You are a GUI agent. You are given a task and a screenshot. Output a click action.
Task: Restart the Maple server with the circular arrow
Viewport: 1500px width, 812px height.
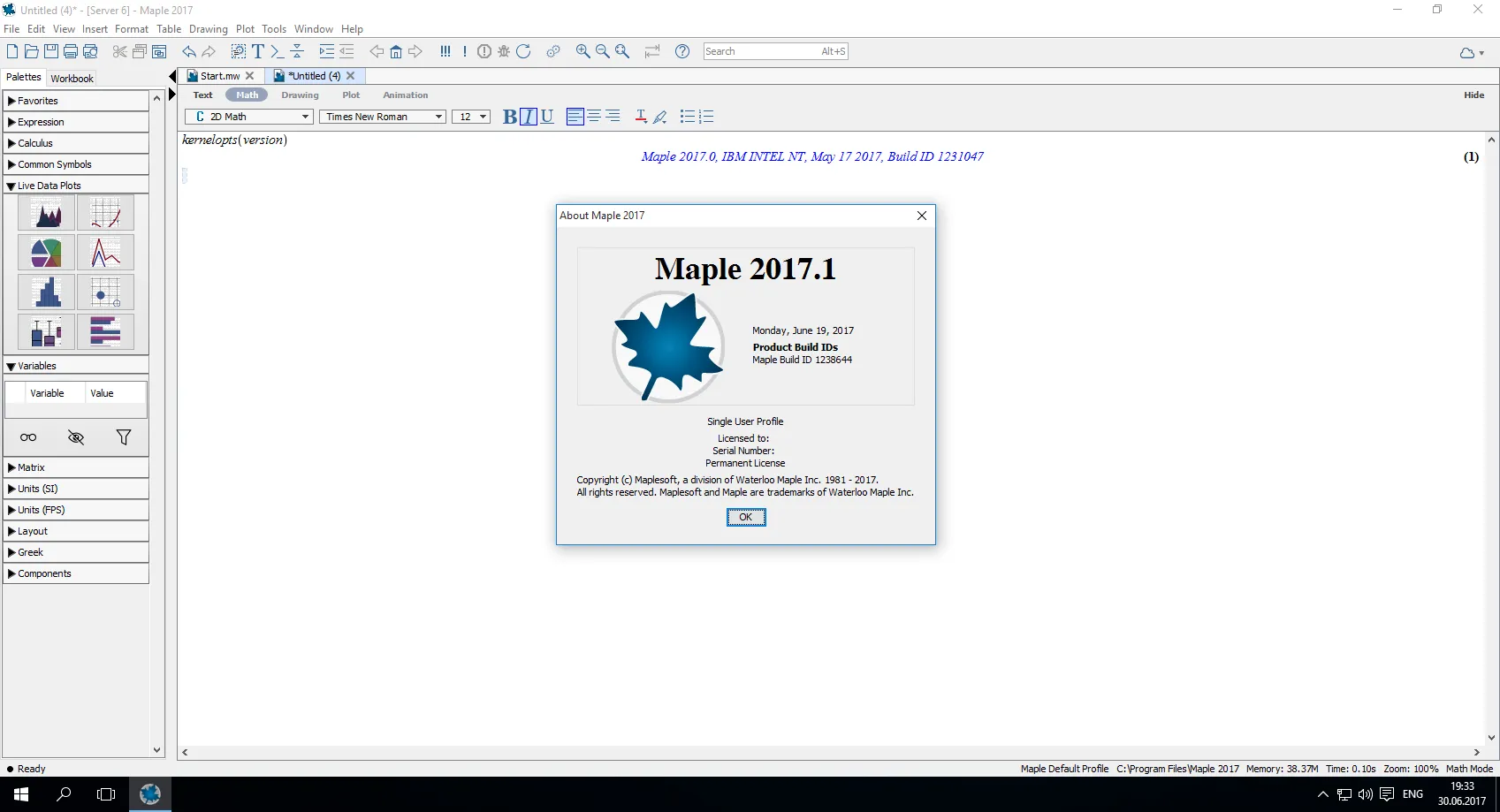pyautogui.click(x=523, y=51)
